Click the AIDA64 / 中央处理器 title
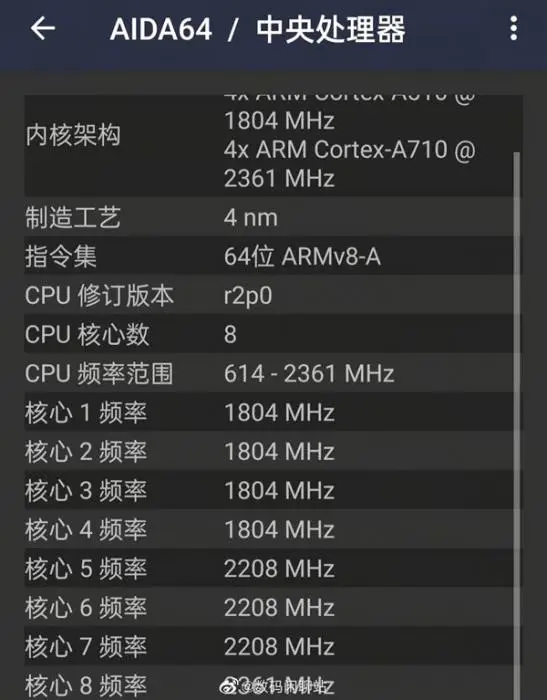 (x=257, y=29)
